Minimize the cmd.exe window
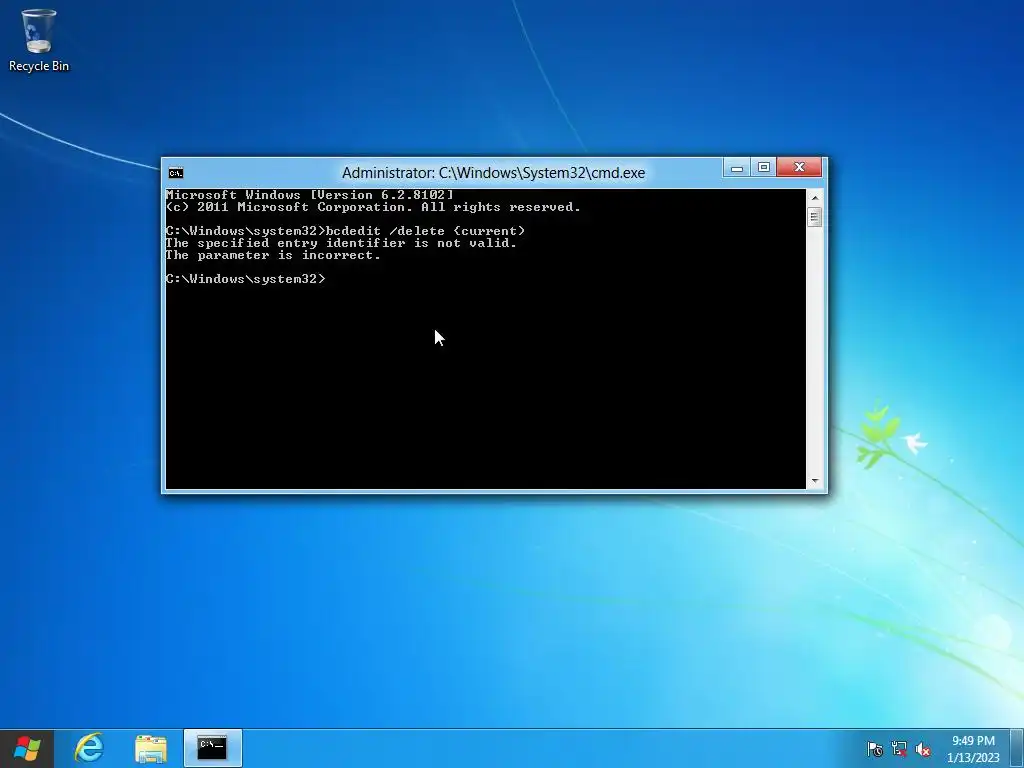The image size is (1024, 768). click(737, 168)
